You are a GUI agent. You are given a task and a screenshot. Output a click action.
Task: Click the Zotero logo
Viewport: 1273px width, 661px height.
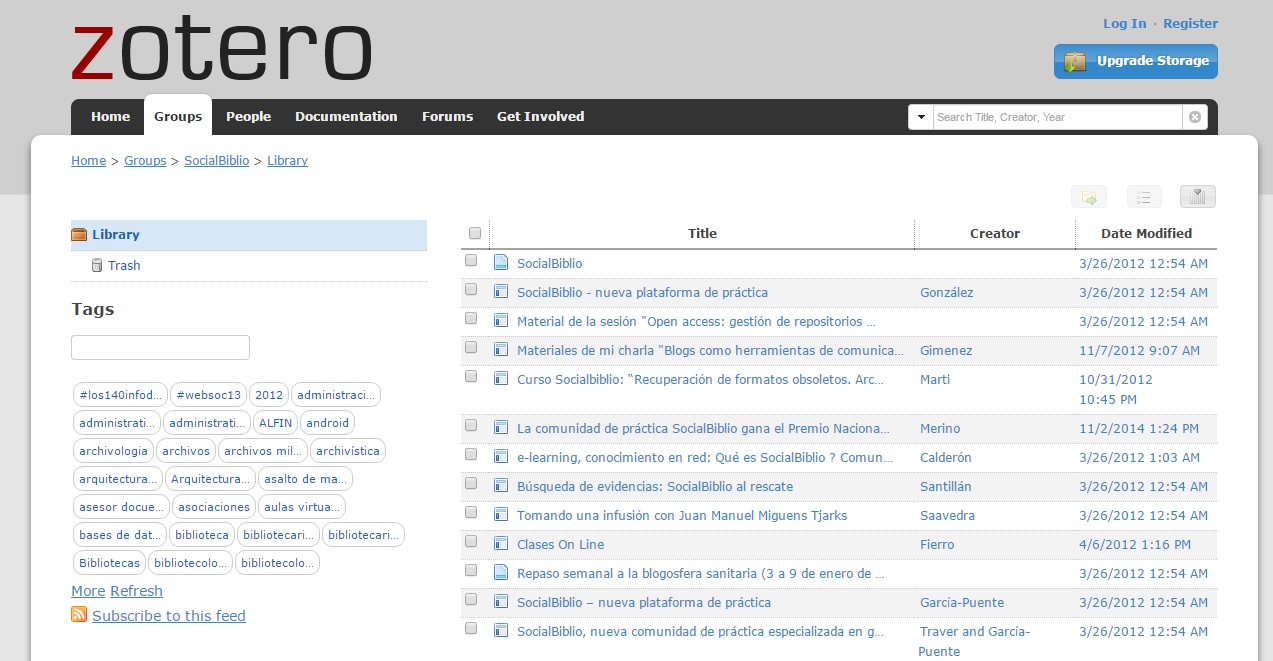(221, 50)
